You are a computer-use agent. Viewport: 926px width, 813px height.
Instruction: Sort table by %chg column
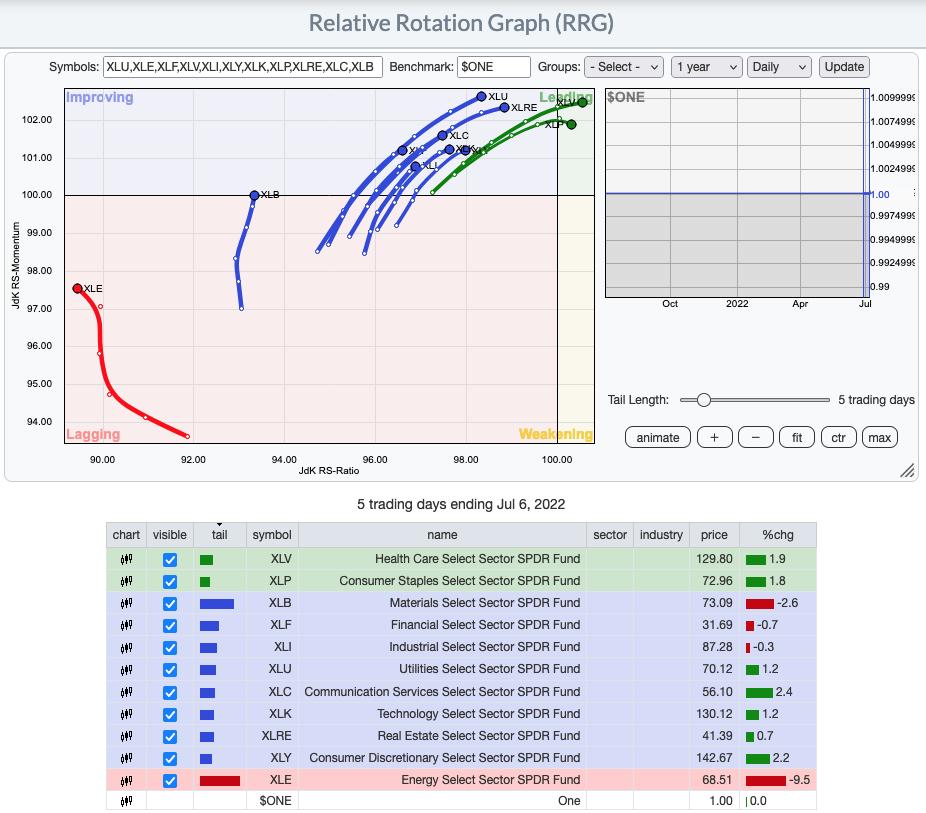[778, 535]
